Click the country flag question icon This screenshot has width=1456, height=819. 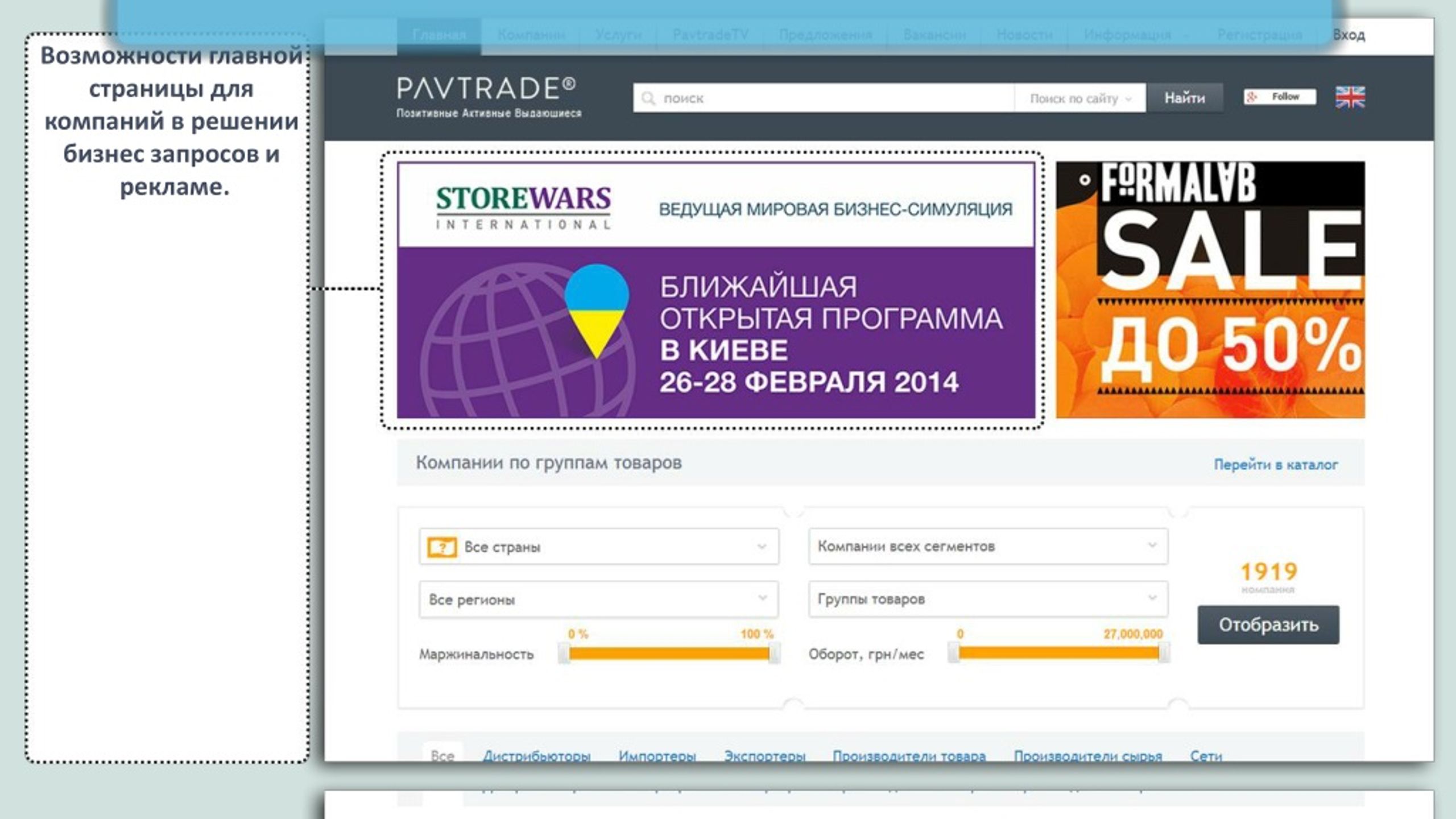[442, 547]
